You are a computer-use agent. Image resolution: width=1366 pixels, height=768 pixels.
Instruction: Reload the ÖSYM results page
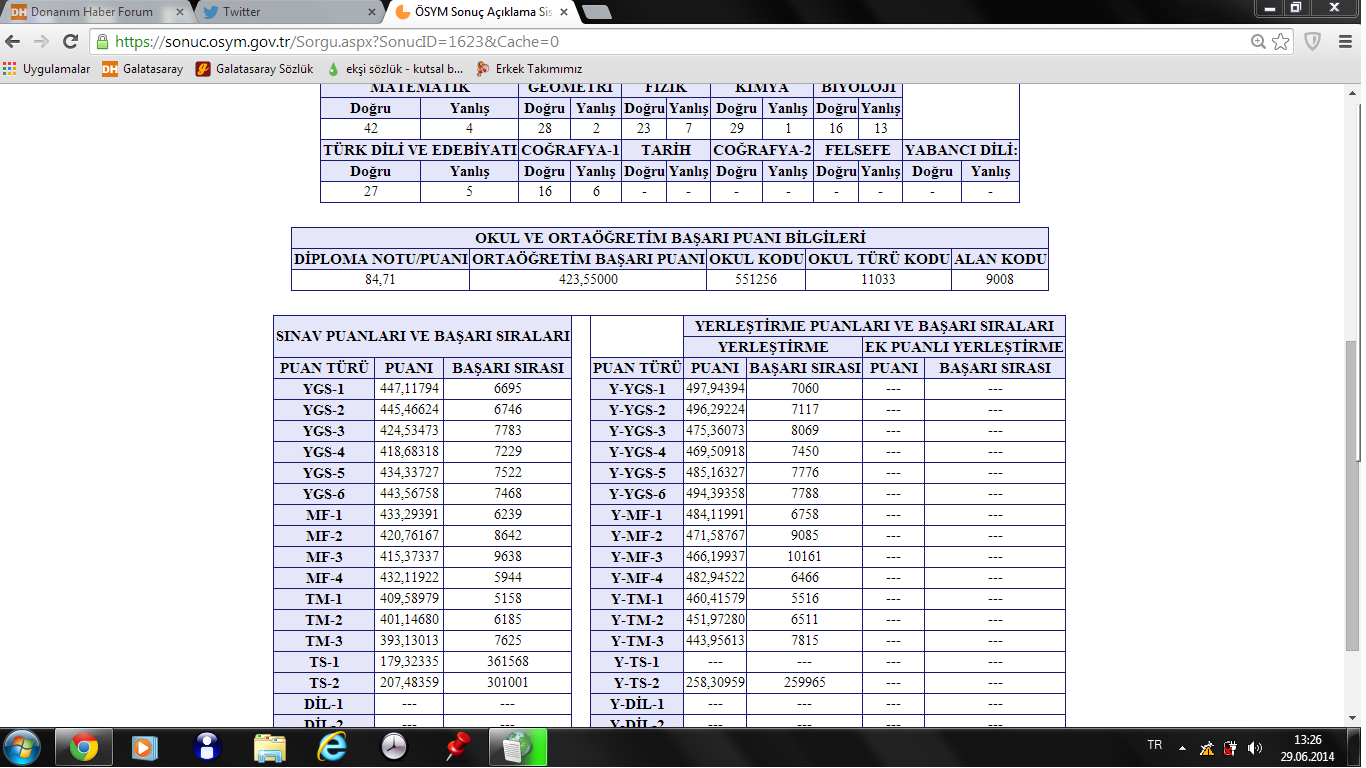tap(70, 42)
